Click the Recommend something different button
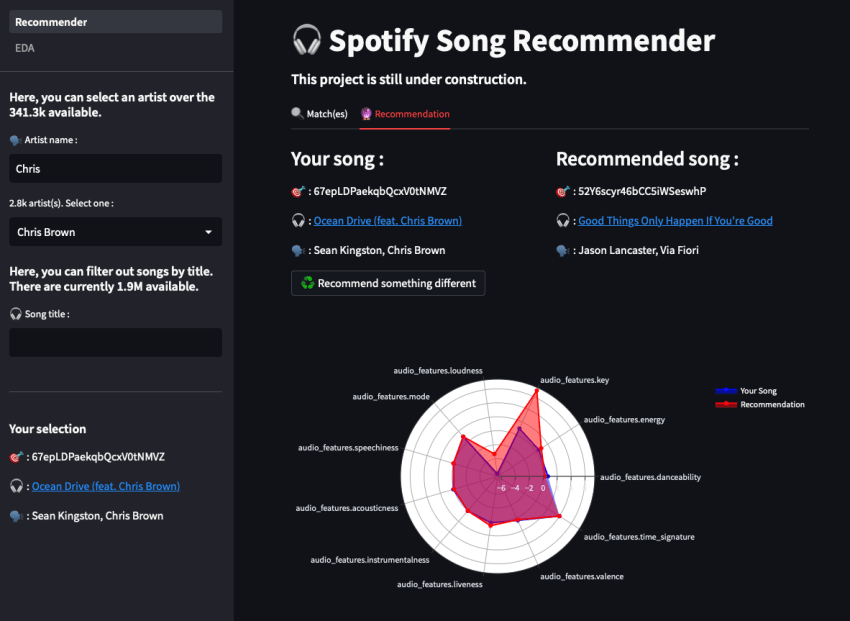This screenshot has height=621, width=850. coord(388,283)
